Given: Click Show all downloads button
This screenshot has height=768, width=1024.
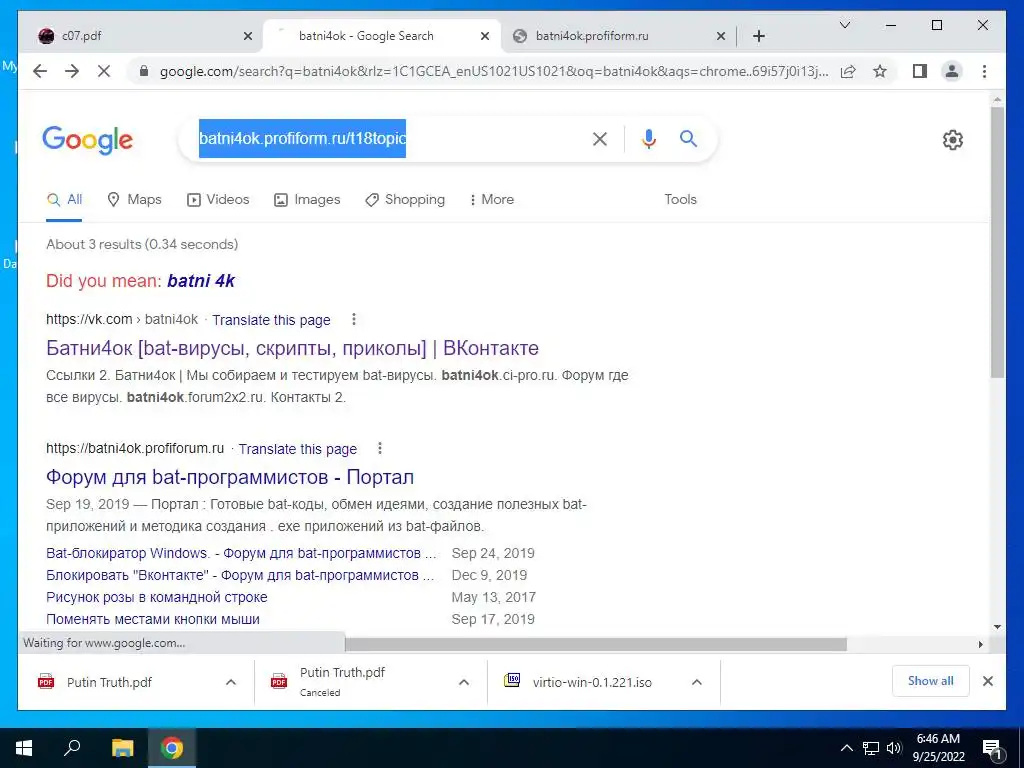Looking at the screenshot, I should (x=931, y=681).
